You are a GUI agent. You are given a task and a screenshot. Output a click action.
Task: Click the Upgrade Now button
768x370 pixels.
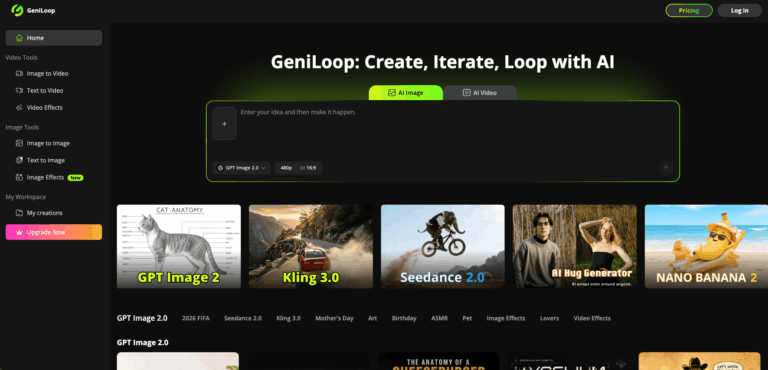coord(54,232)
